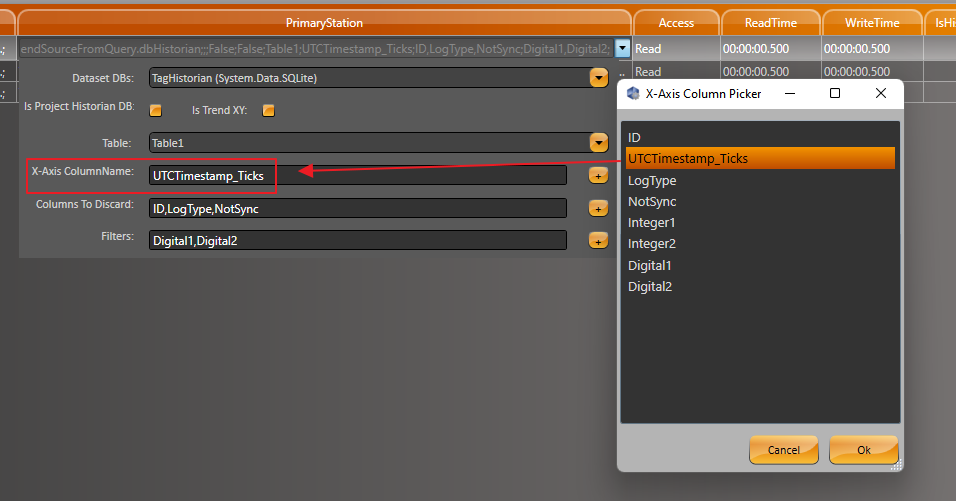The width and height of the screenshot is (956, 501).
Task: Close the X-Axis Column Picker dialog
Action: [880, 93]
